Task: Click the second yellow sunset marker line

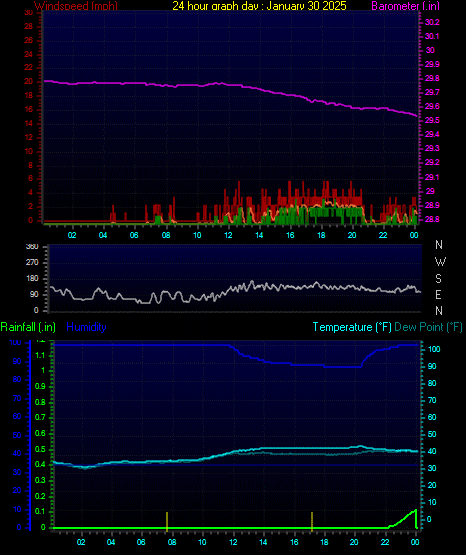Action: (x=312, y=521)
